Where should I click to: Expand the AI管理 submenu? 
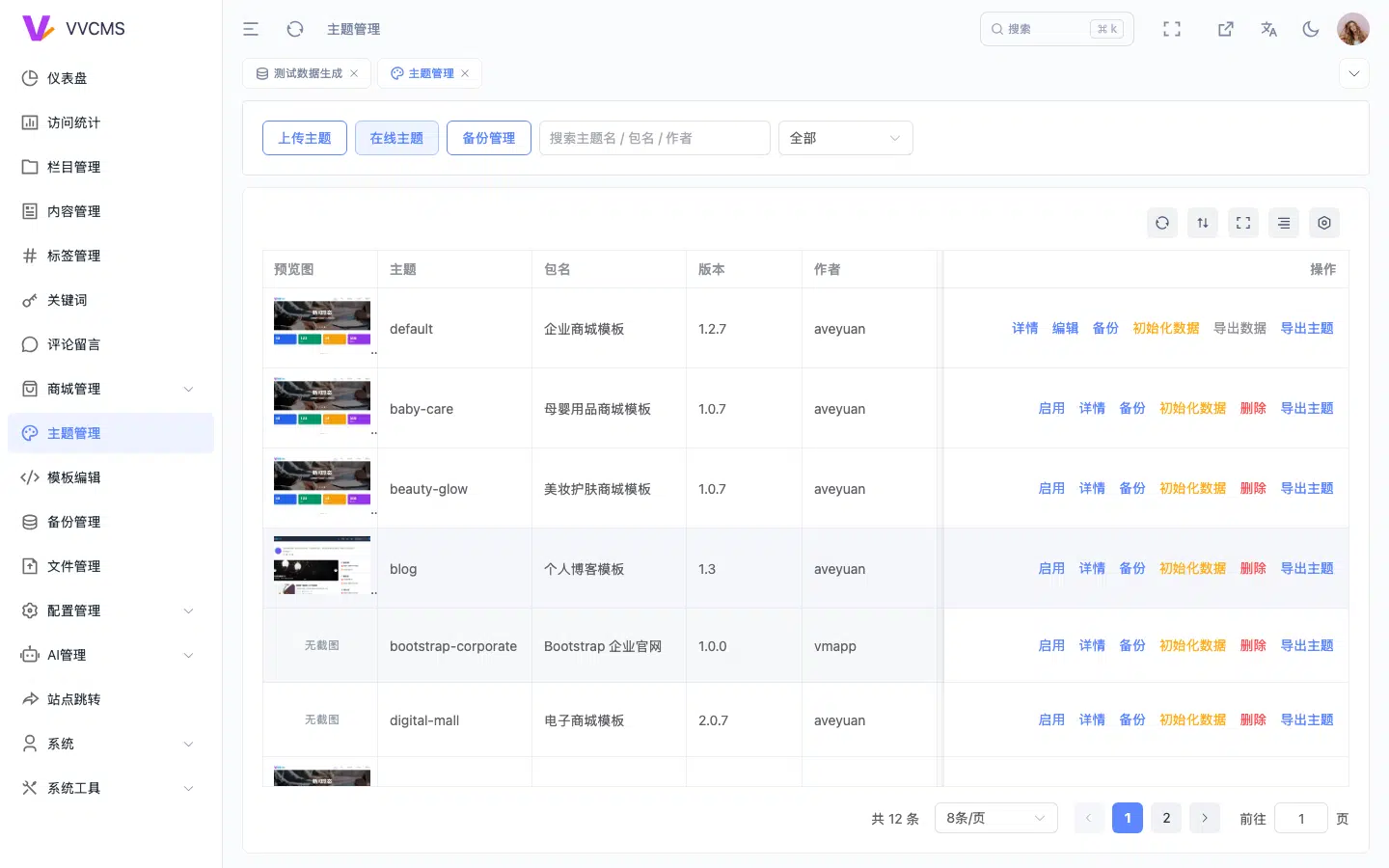point(111,655)
